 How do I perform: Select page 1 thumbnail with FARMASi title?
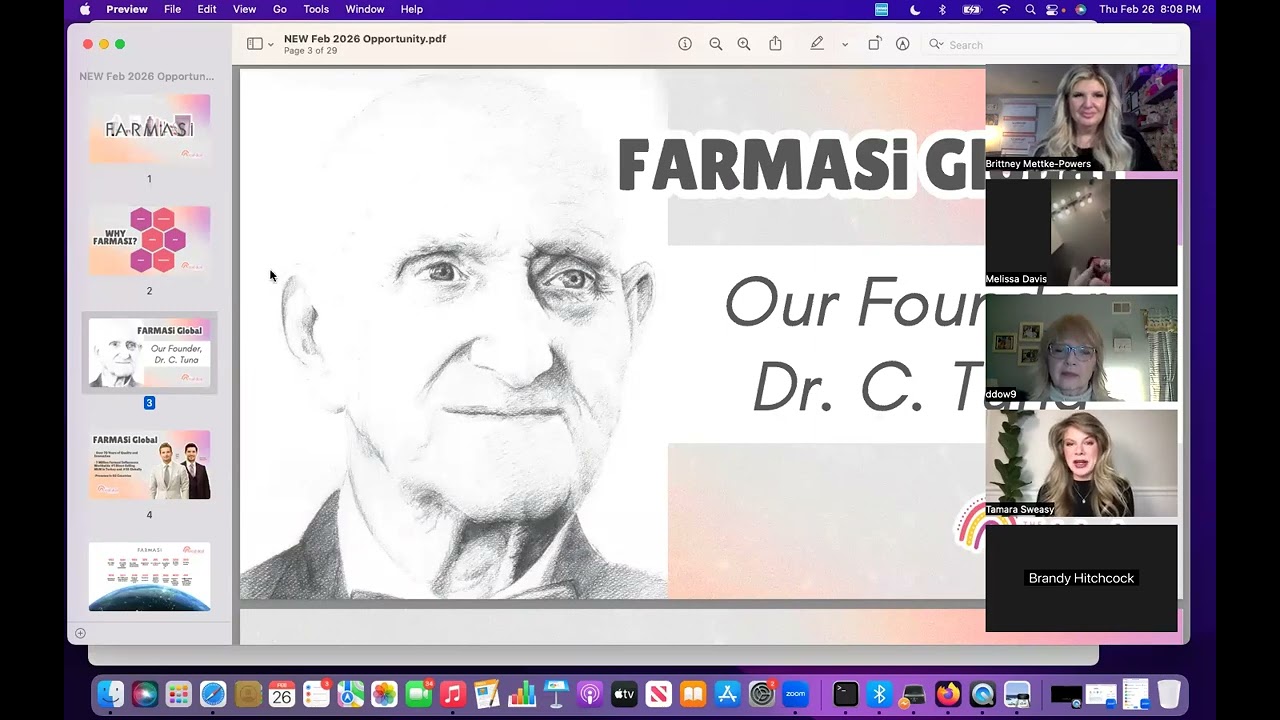pyautogui.click(x=149, y=129)
